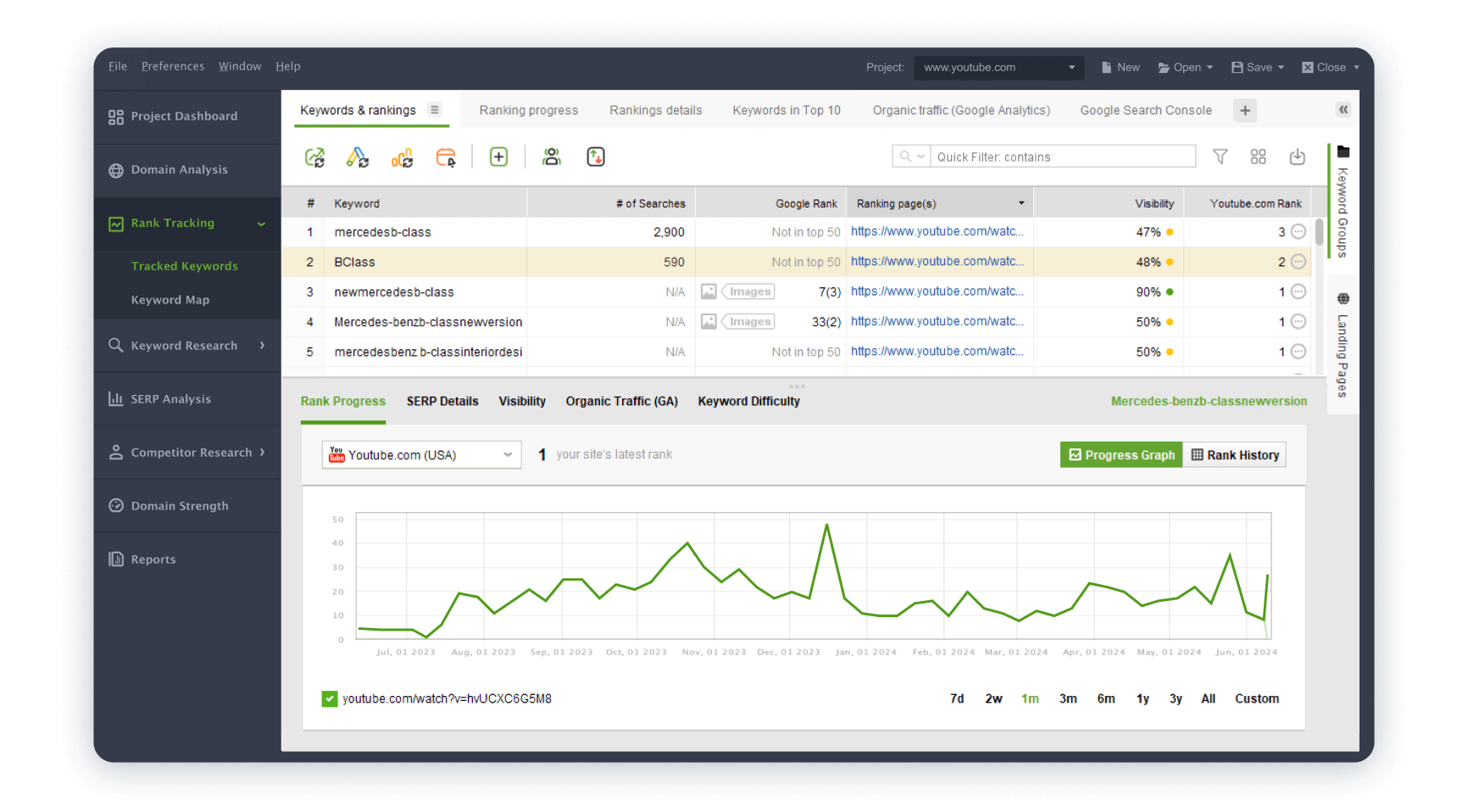Click the Quick Filter input field
This screenshot has height=812, width=1468.
click(x=1063, y=157)
